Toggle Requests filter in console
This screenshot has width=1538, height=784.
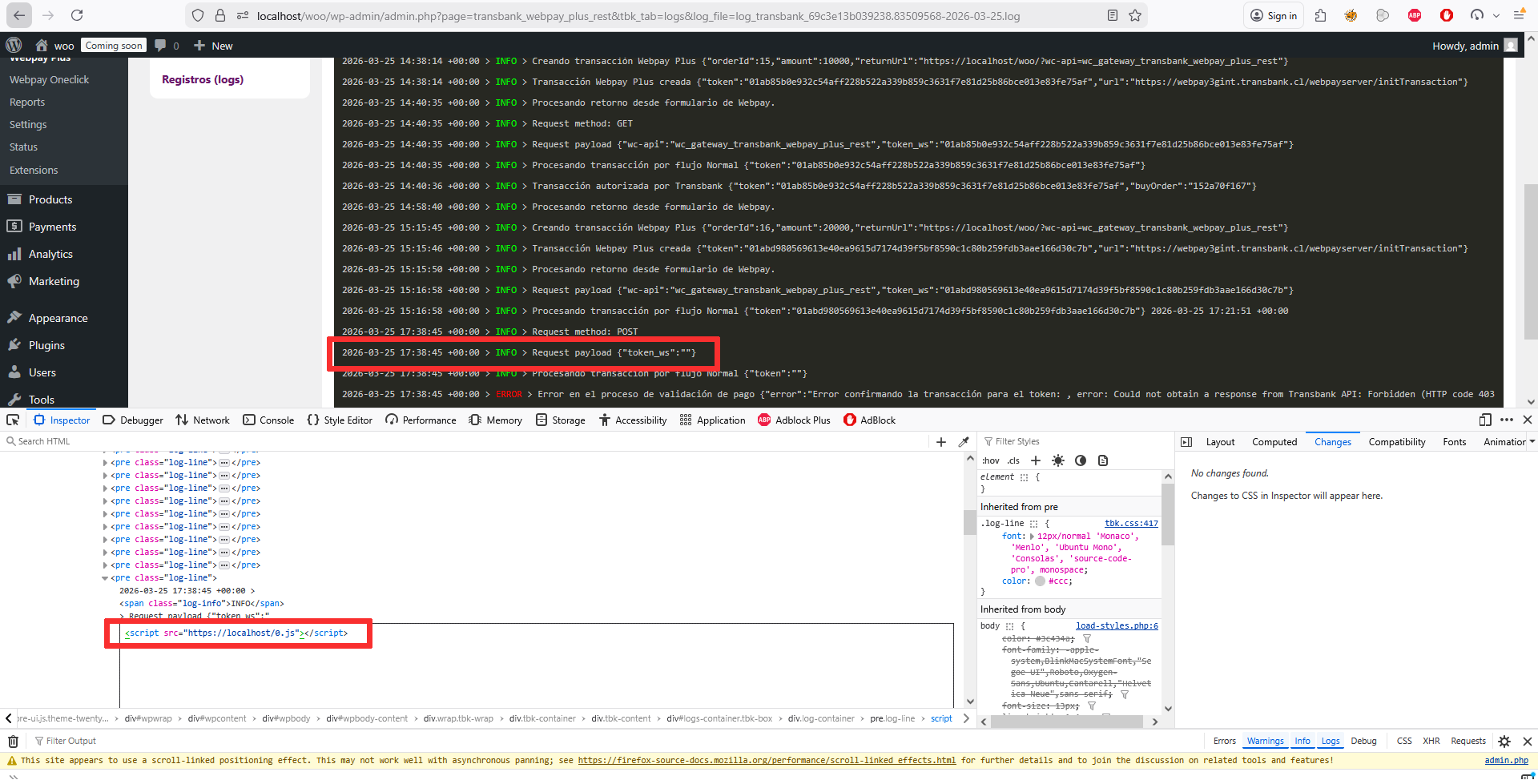1468,742
